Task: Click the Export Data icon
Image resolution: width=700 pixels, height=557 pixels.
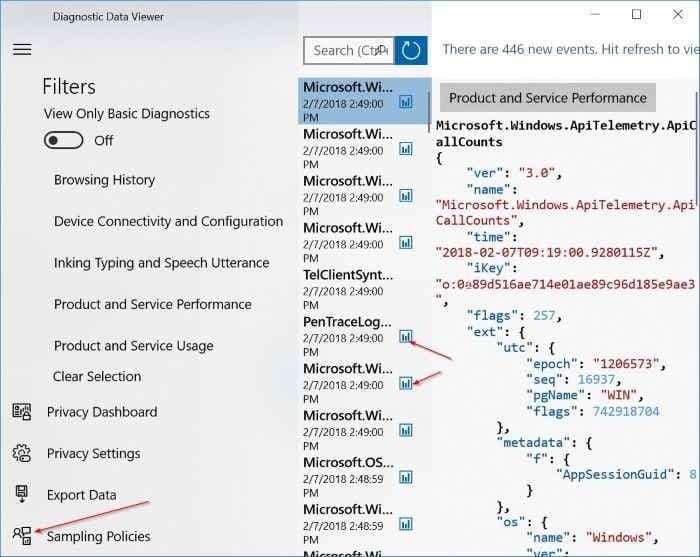Action: pos(21,494)
